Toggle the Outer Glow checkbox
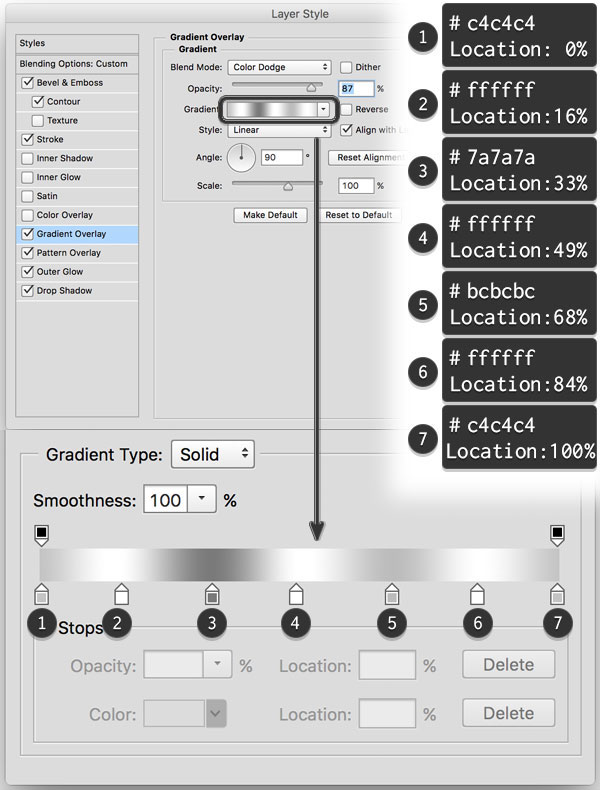The image size is (600, 790). 28,272
